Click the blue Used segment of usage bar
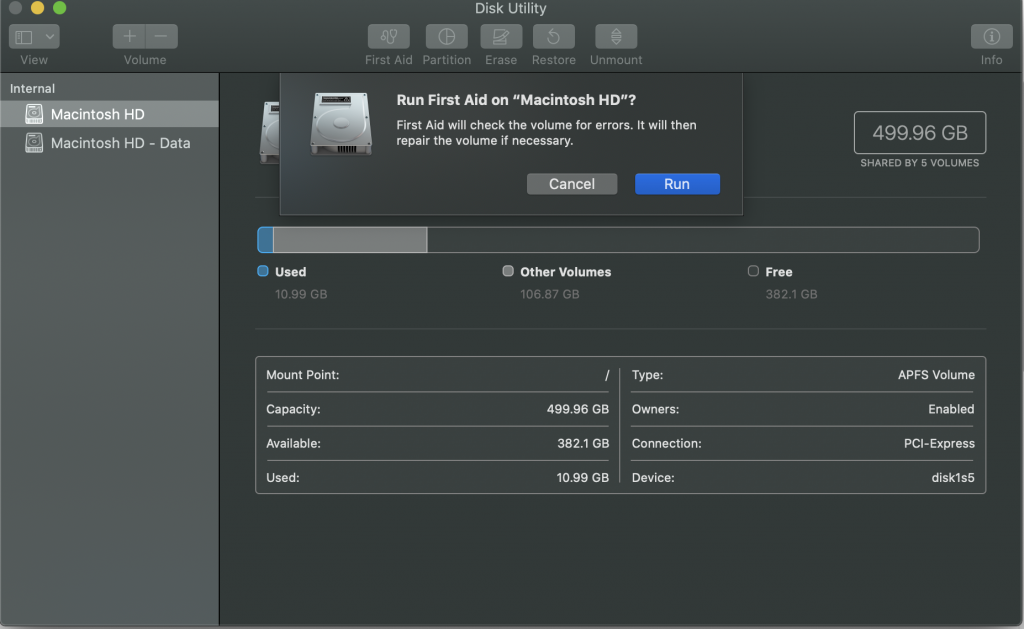Viewport: 1024px width, 629px height. [265, 240]
